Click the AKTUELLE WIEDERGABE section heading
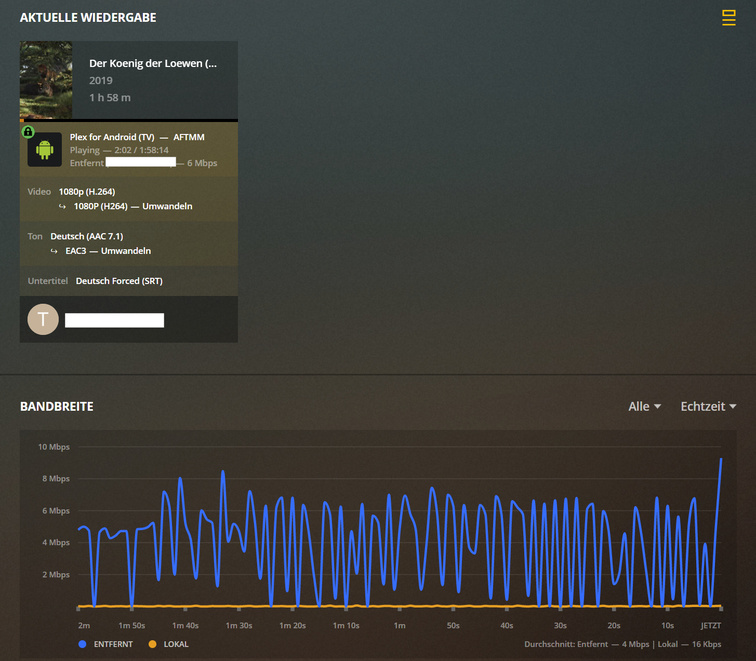 pyautogui.click(x=88, y=18)
